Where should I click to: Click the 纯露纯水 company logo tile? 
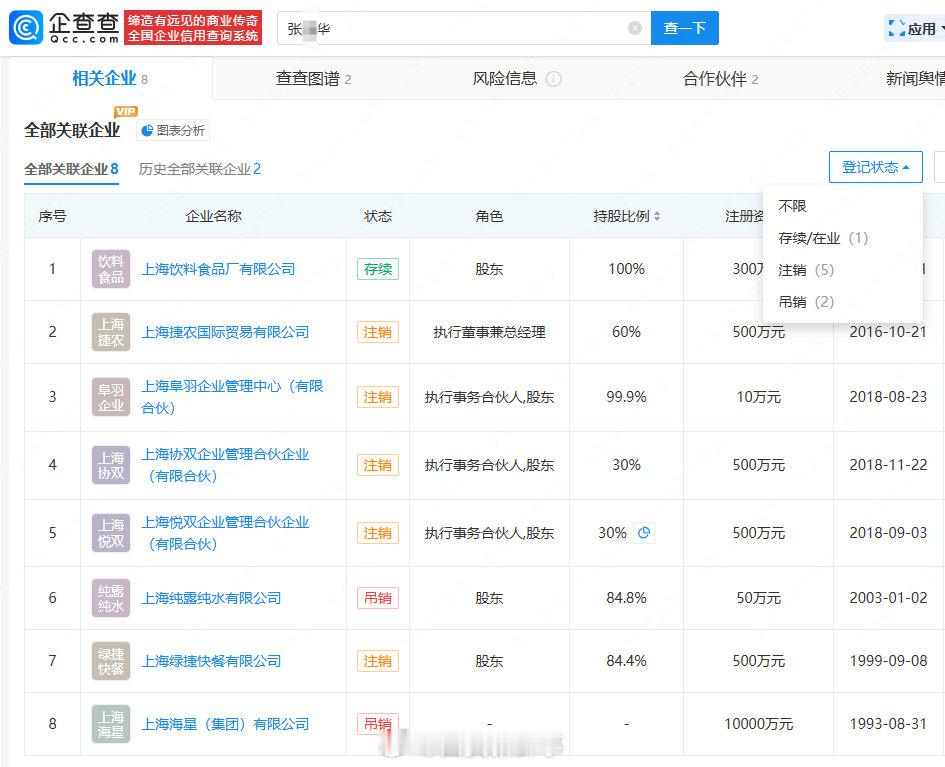[x=111, y=598]
